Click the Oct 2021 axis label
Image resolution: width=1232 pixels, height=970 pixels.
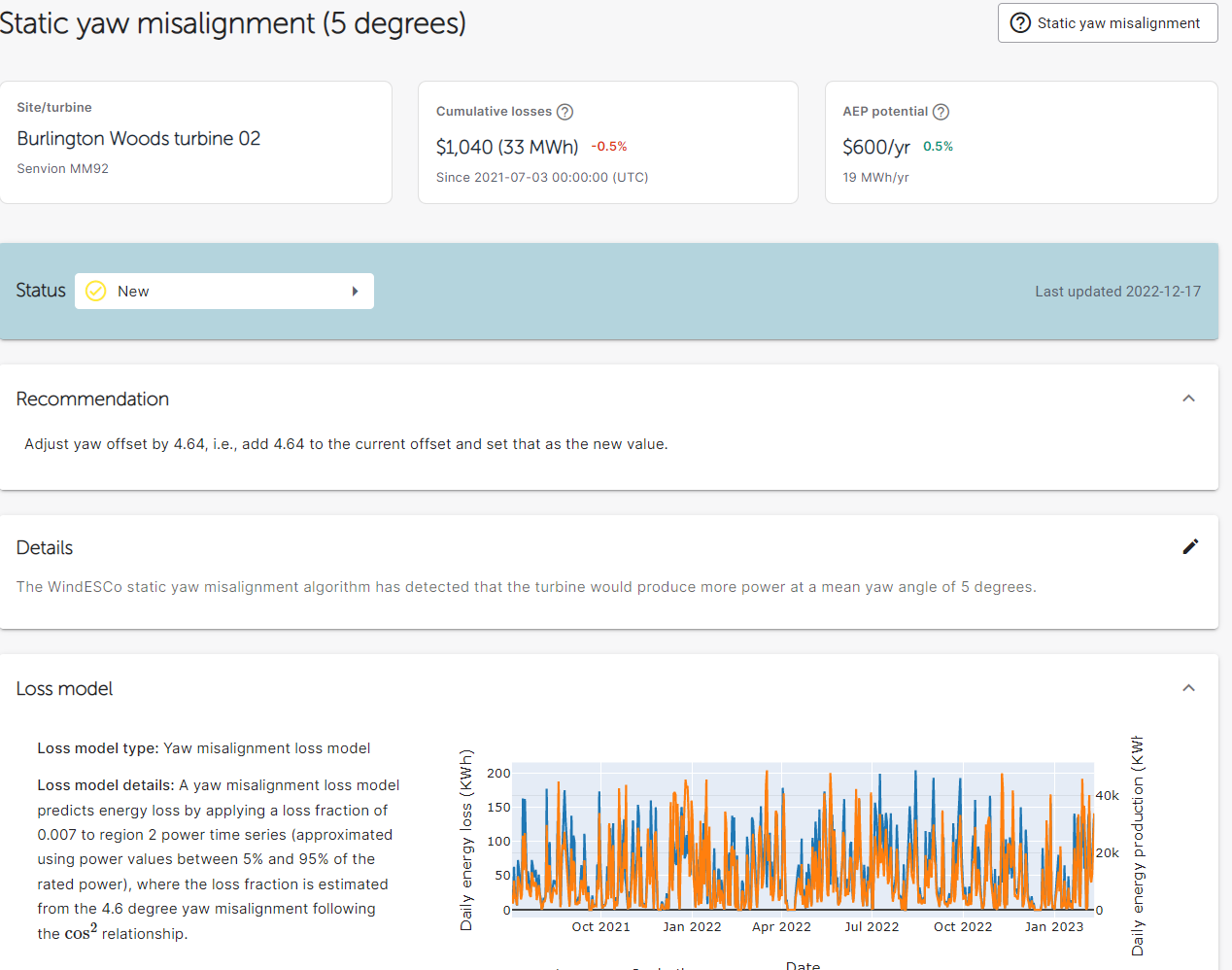coord(600,926)
